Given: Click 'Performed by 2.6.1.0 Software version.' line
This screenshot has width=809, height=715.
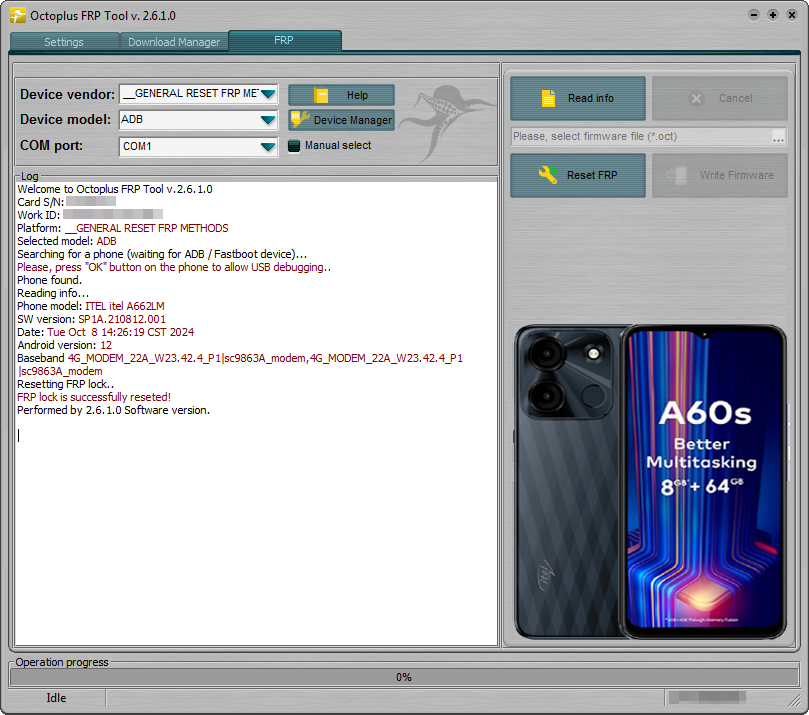Looking at the screenshot, I should [114, 410].
